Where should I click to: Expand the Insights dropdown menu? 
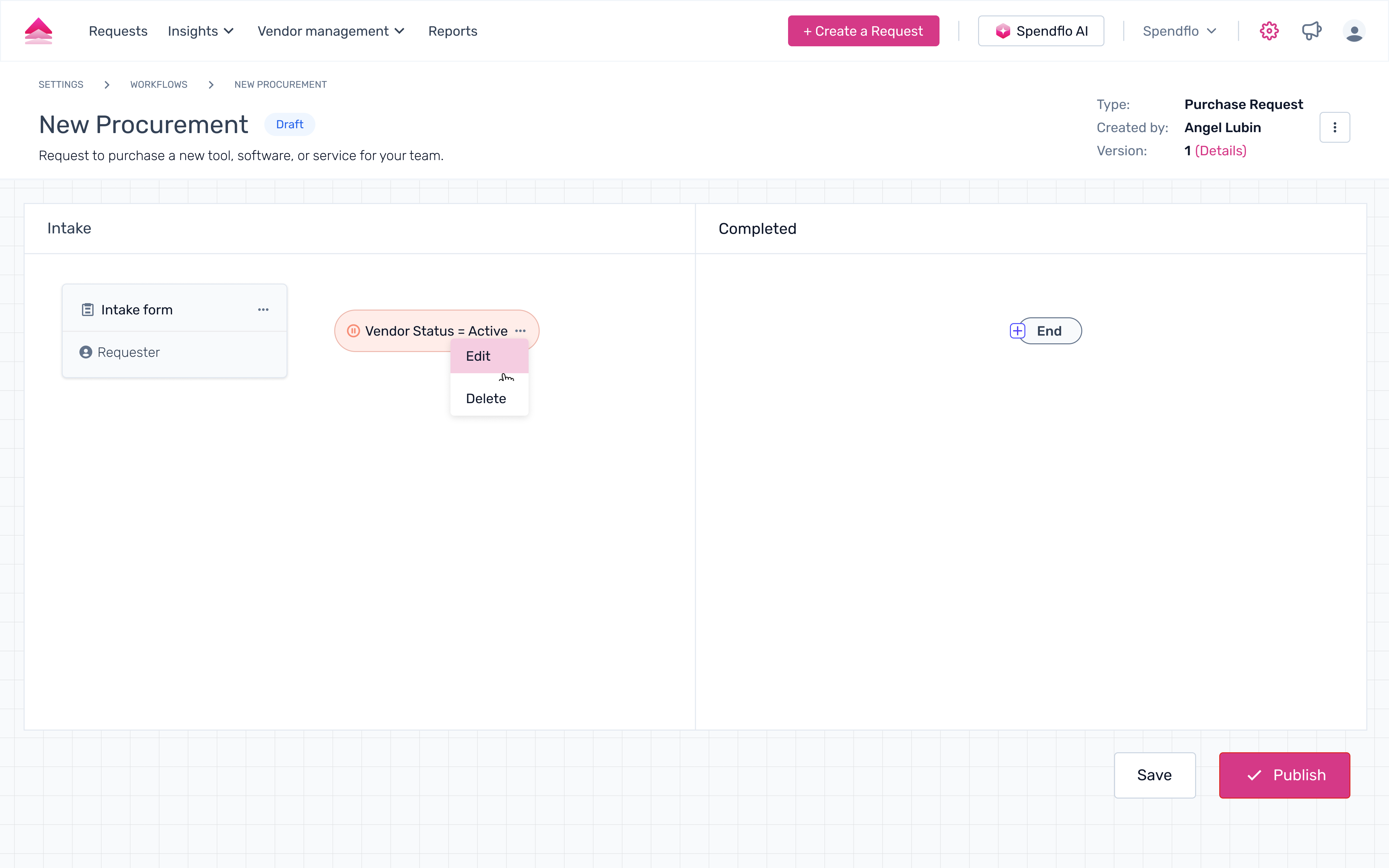[x=200, y=31]
